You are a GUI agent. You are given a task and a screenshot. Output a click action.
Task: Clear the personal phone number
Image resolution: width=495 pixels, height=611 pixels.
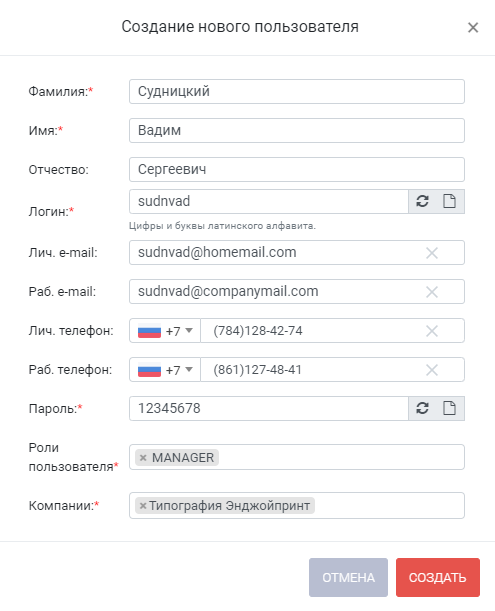click(x=432, y=331)
